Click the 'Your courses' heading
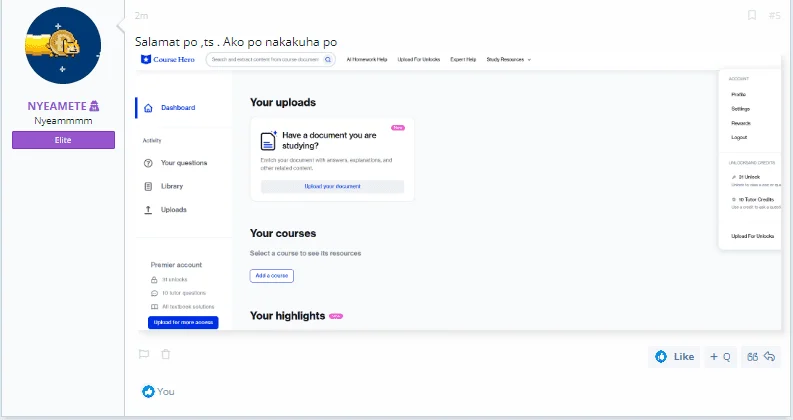This screenshot has height=420, width=793. (x=283, y=233)
